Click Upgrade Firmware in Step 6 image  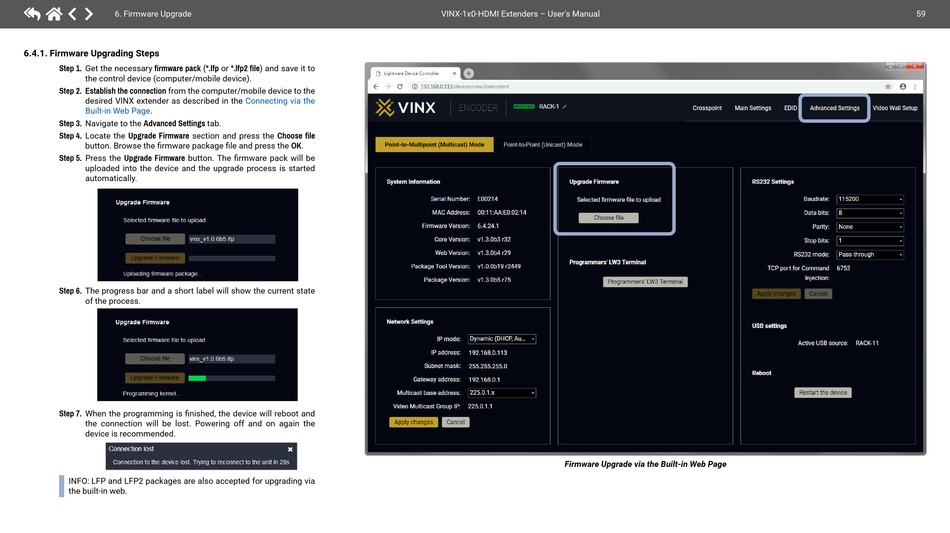[x=155, y=378]
